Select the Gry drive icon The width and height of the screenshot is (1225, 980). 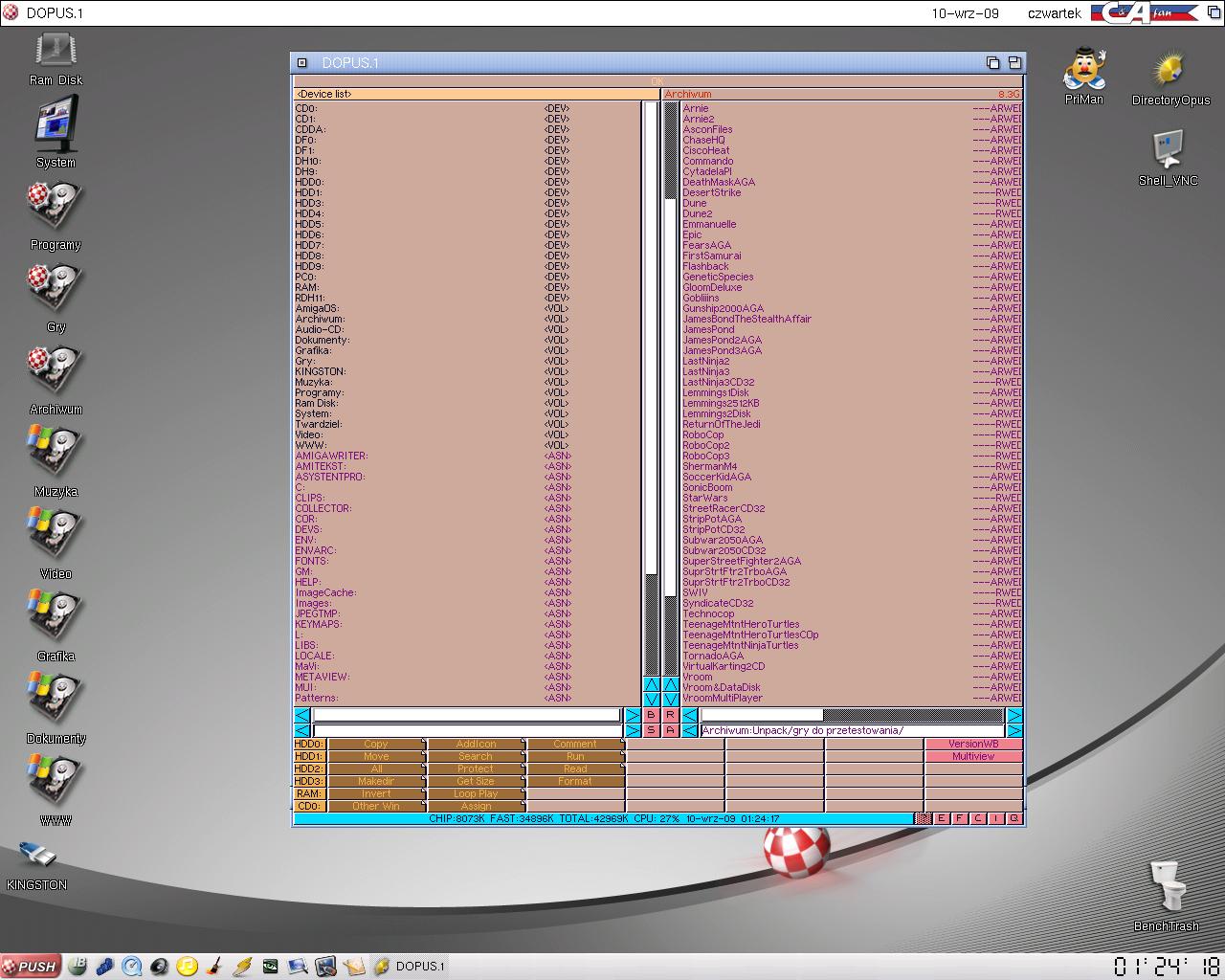[x=56, y=288]
